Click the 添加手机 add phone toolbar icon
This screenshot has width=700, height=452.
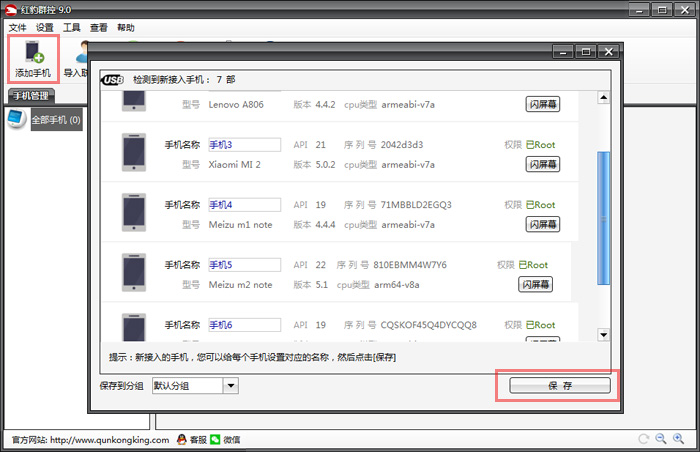click(x=33, y=59)
